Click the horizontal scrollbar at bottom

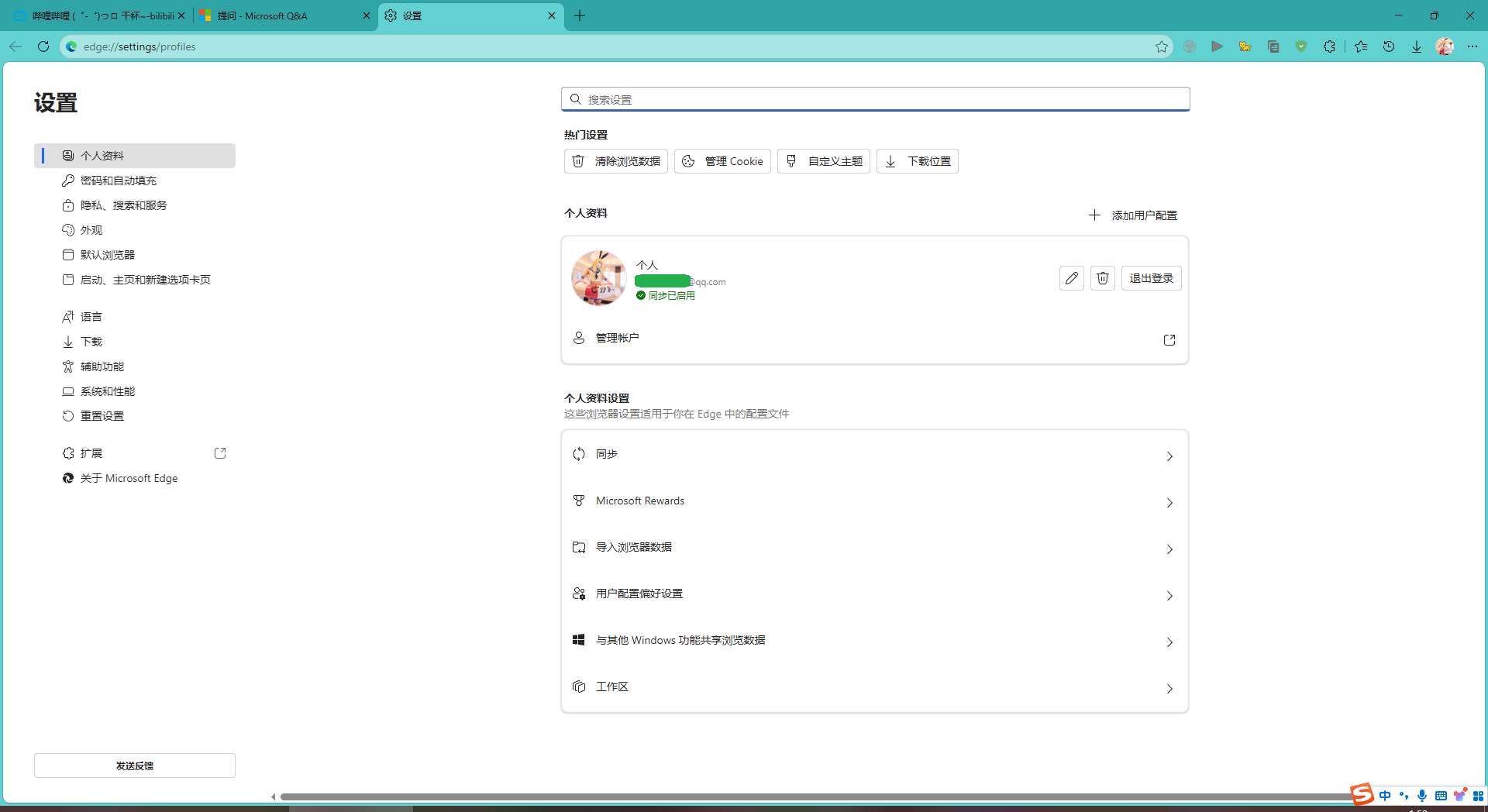[818, 797]
